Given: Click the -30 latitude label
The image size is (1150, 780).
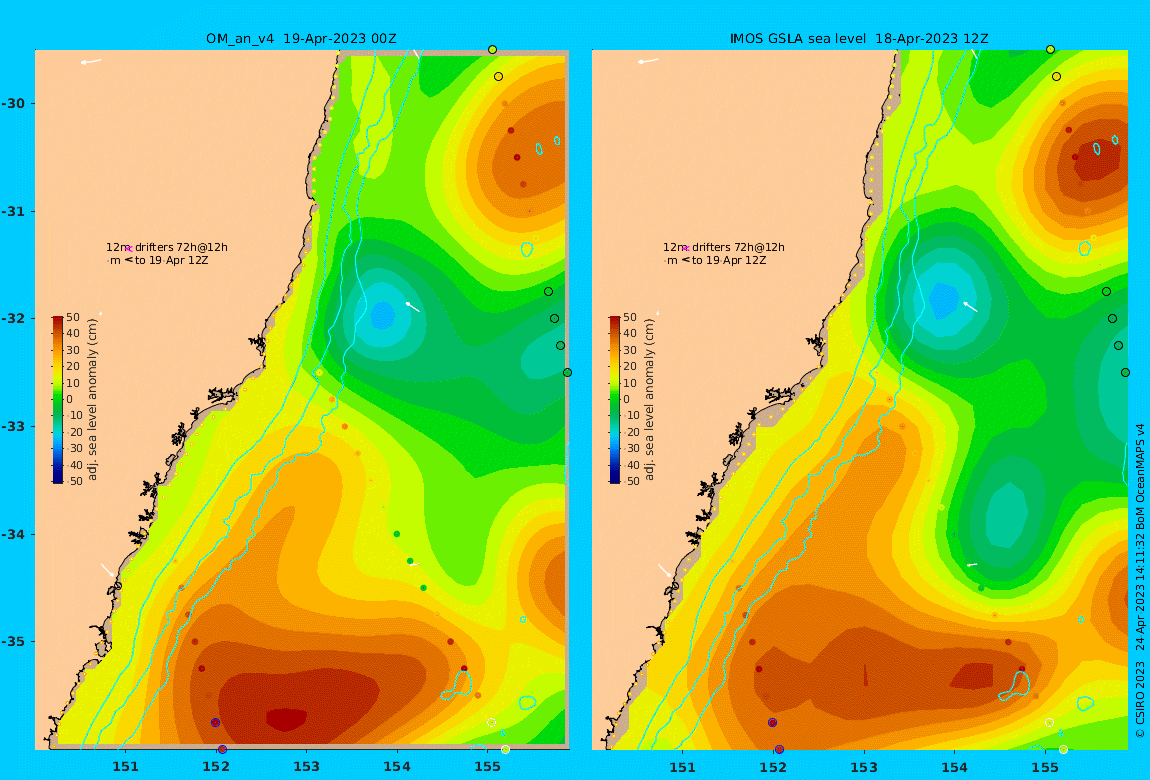Looking at the screenshot, I should [x=12, y=103].
